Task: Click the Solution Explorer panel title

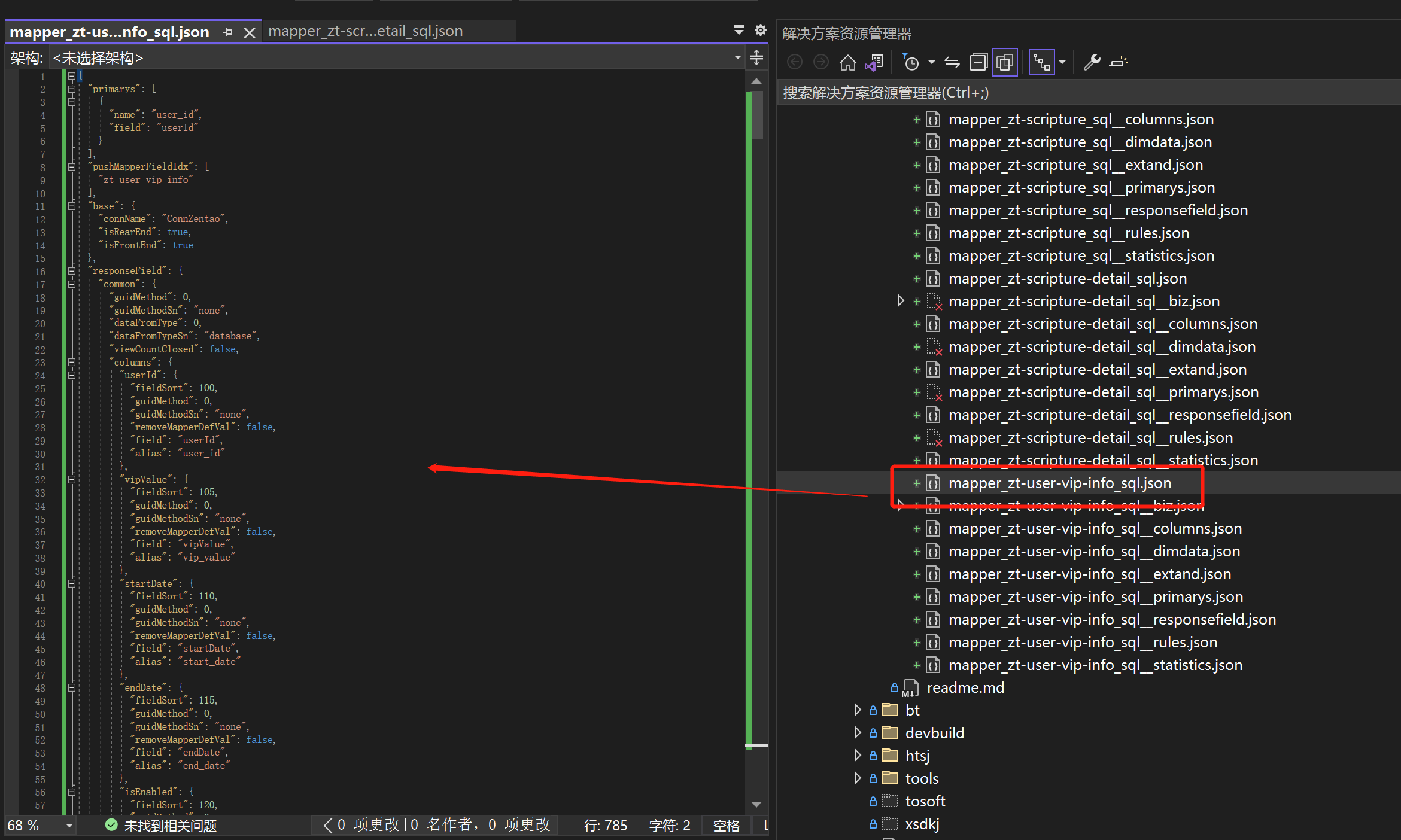Action: pos(846,34)
